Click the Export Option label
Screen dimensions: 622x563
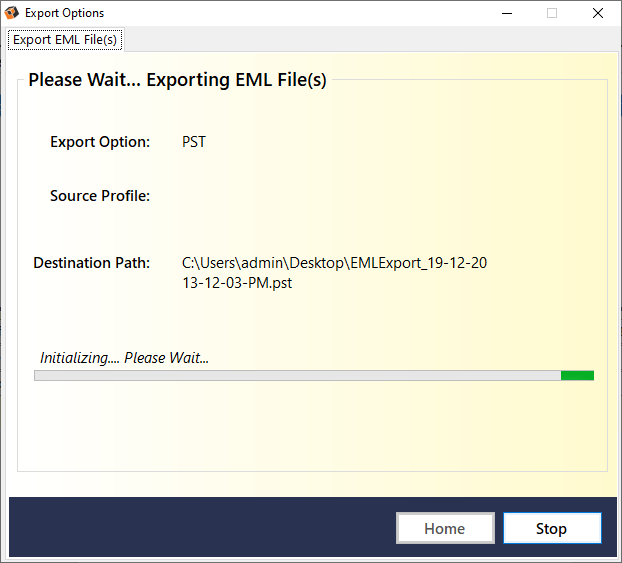(x=100, y=142)
